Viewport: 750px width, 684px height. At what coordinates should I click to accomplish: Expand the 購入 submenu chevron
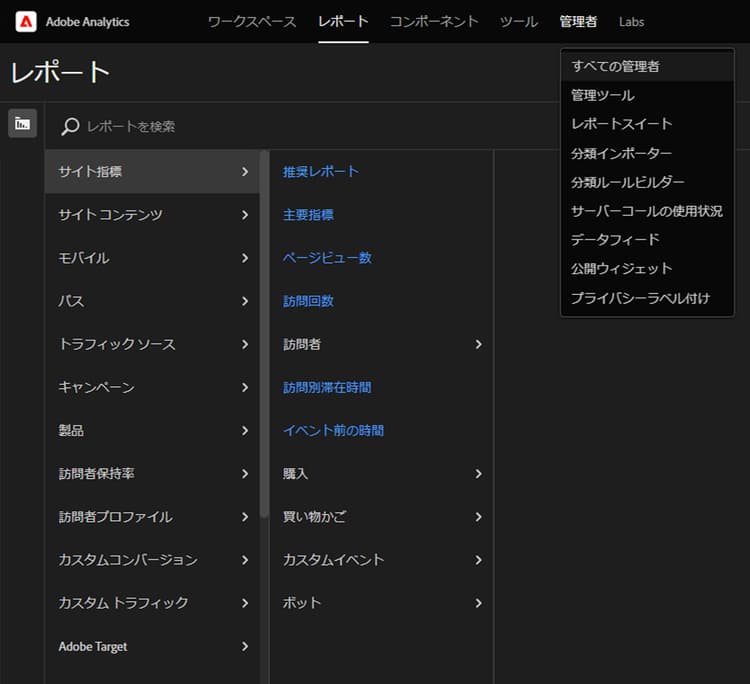click(478, 474)
